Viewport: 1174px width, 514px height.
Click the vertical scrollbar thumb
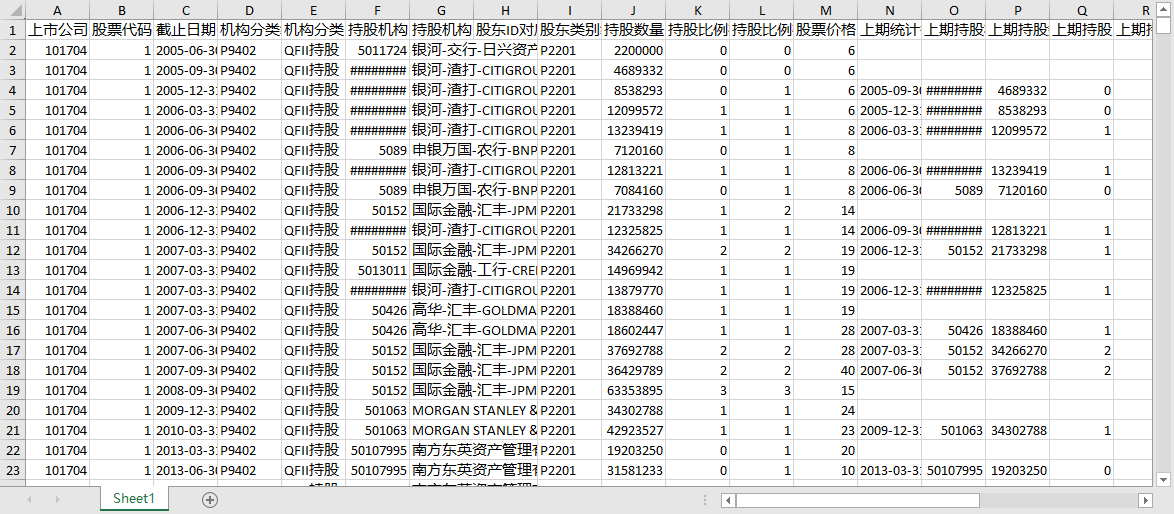(x=1162, y=25)
